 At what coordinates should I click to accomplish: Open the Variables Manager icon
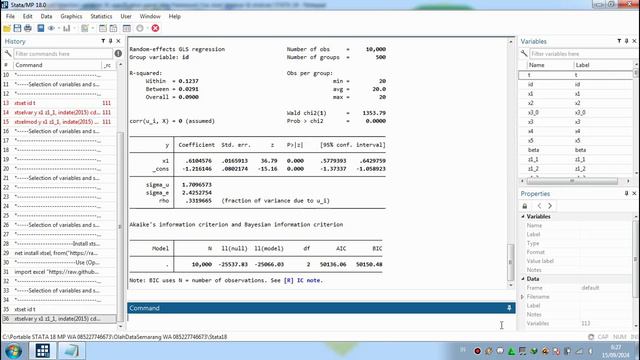pyautogui.click(x=127, y=28)
